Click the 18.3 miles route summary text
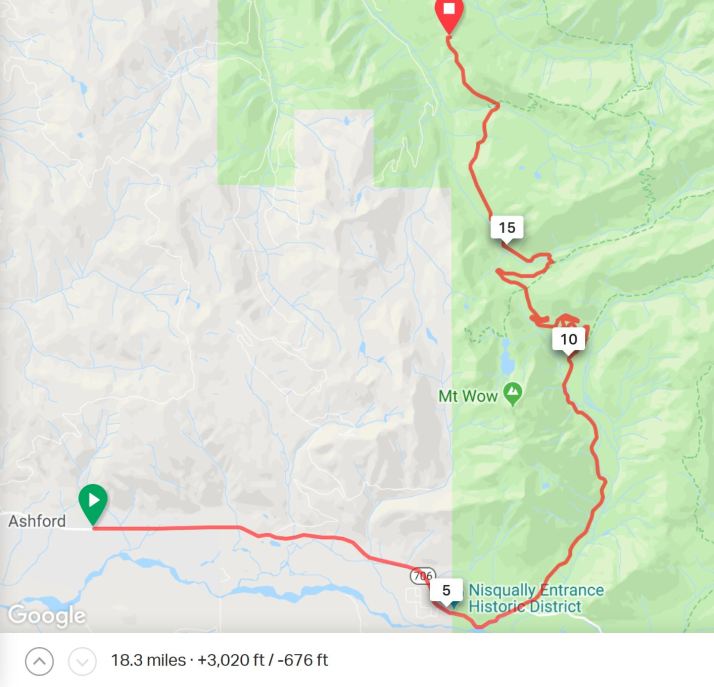714x687 pixels. click(x=148, y=660)
